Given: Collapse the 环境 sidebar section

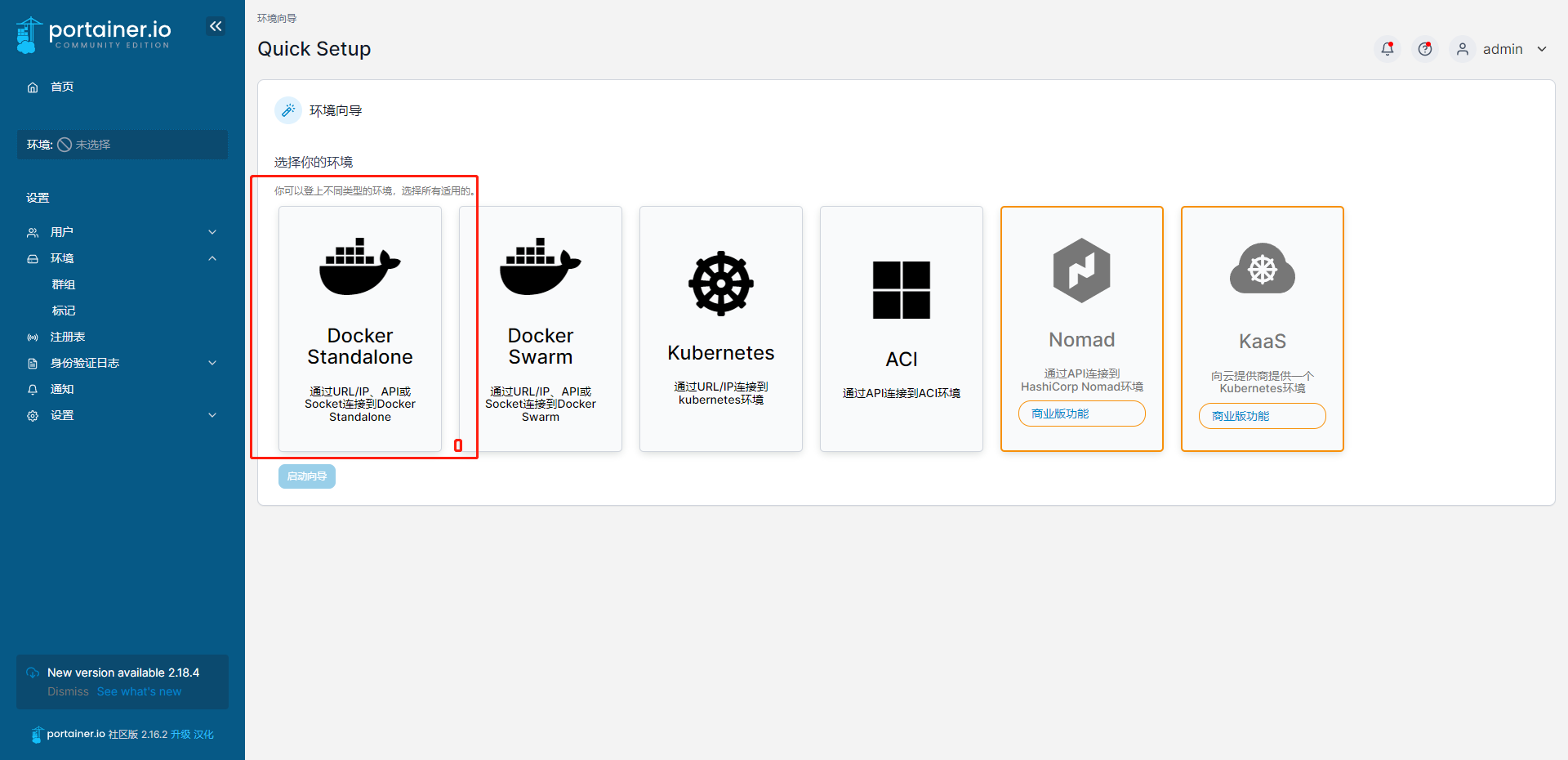Looking at the screenshot, I should (x=122, y=258).
